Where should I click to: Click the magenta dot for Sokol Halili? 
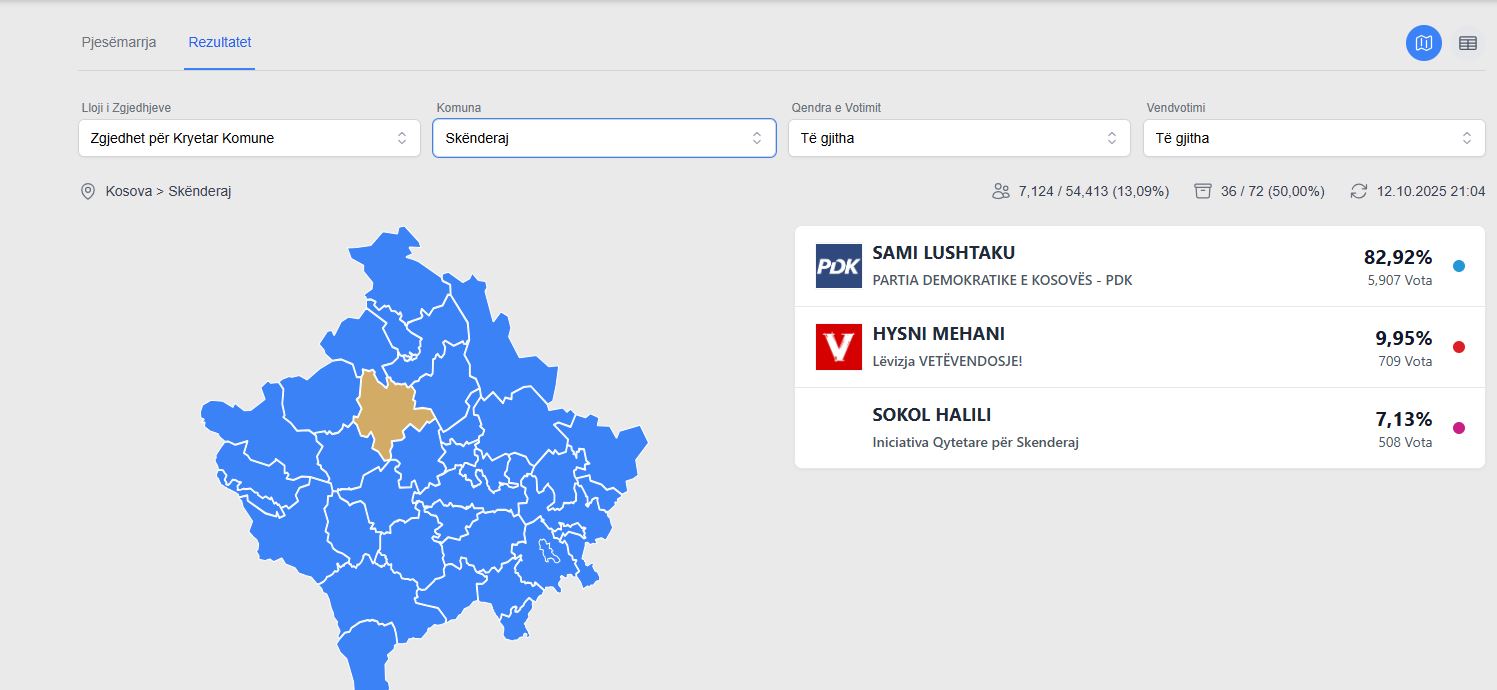click(1458, 428)
